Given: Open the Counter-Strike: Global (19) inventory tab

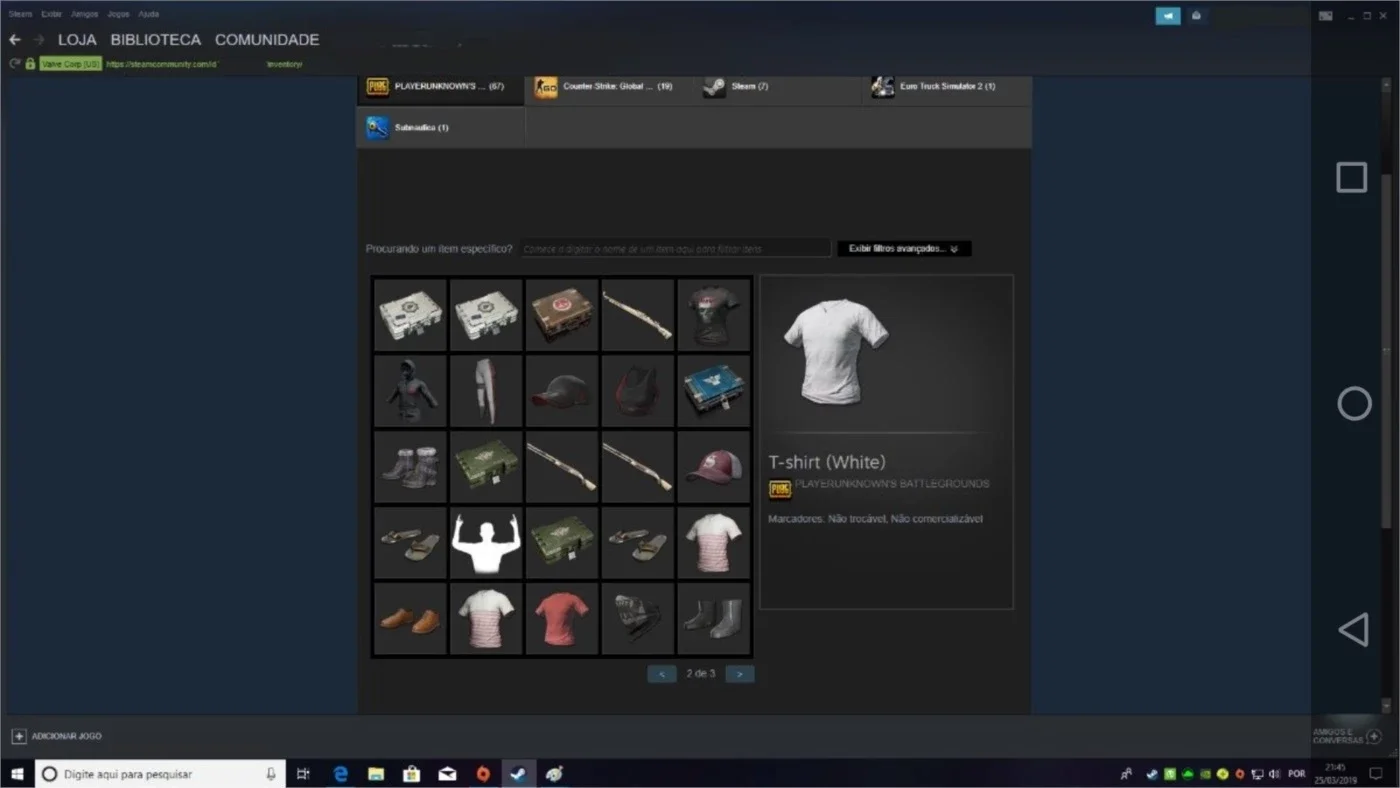Looking at the screenshot, I should coord(609,87).
